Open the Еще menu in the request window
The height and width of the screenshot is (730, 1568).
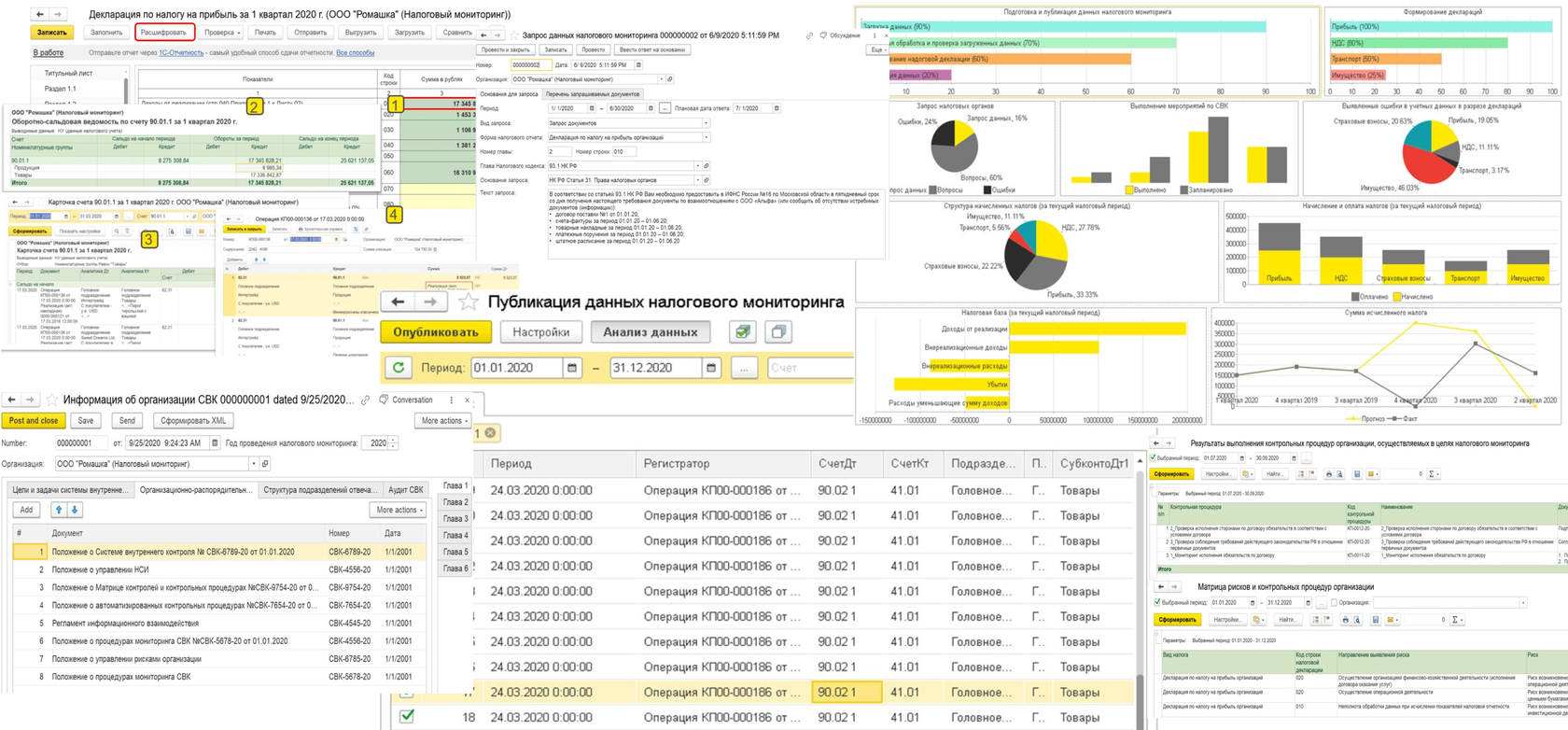pos(877,49)
